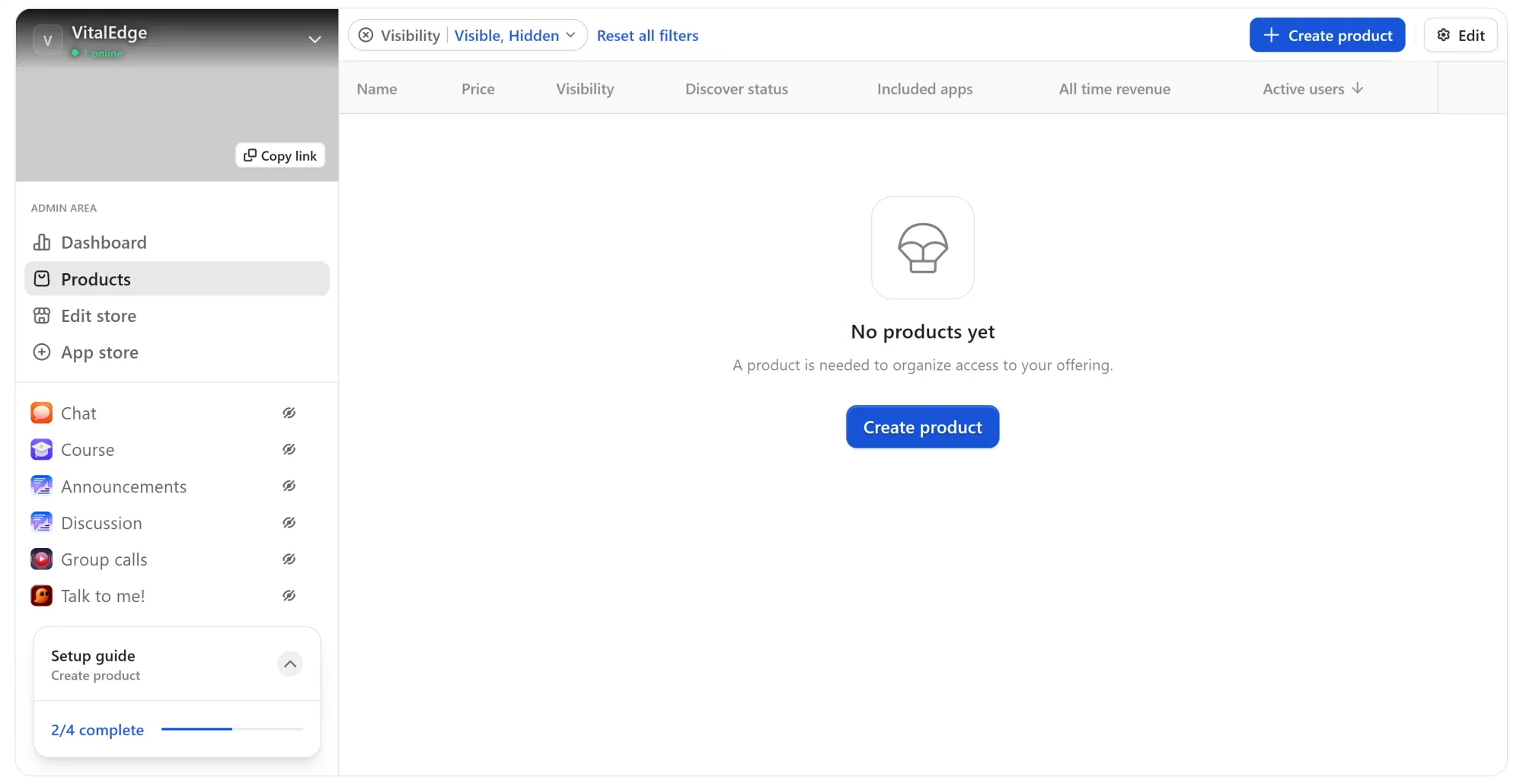1523x784 pixels.
Task: Click the Copy link button
Action: click(280, 155)
